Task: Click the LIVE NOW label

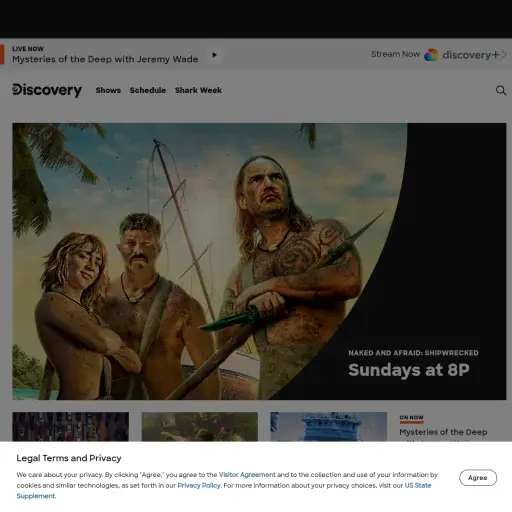Action: [x=28, y=49]
